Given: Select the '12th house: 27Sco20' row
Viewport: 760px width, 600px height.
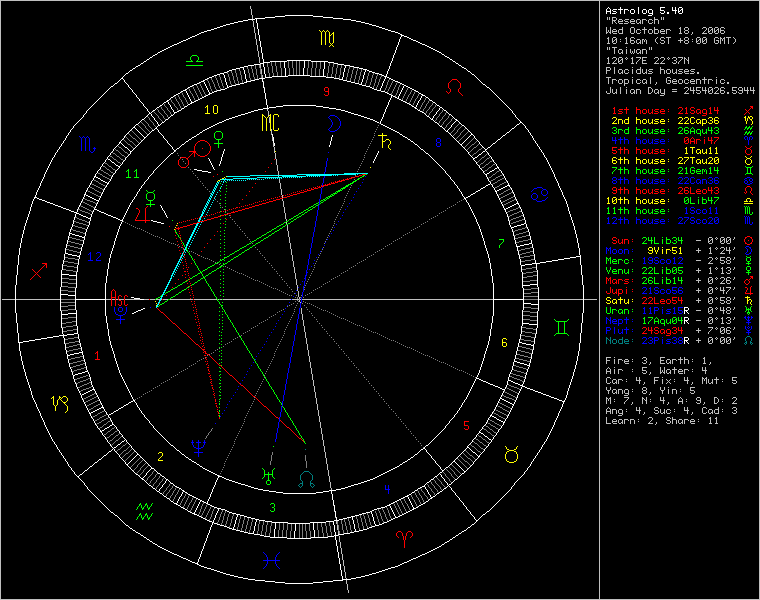Looking at the screenshot, I should [680, 221].
